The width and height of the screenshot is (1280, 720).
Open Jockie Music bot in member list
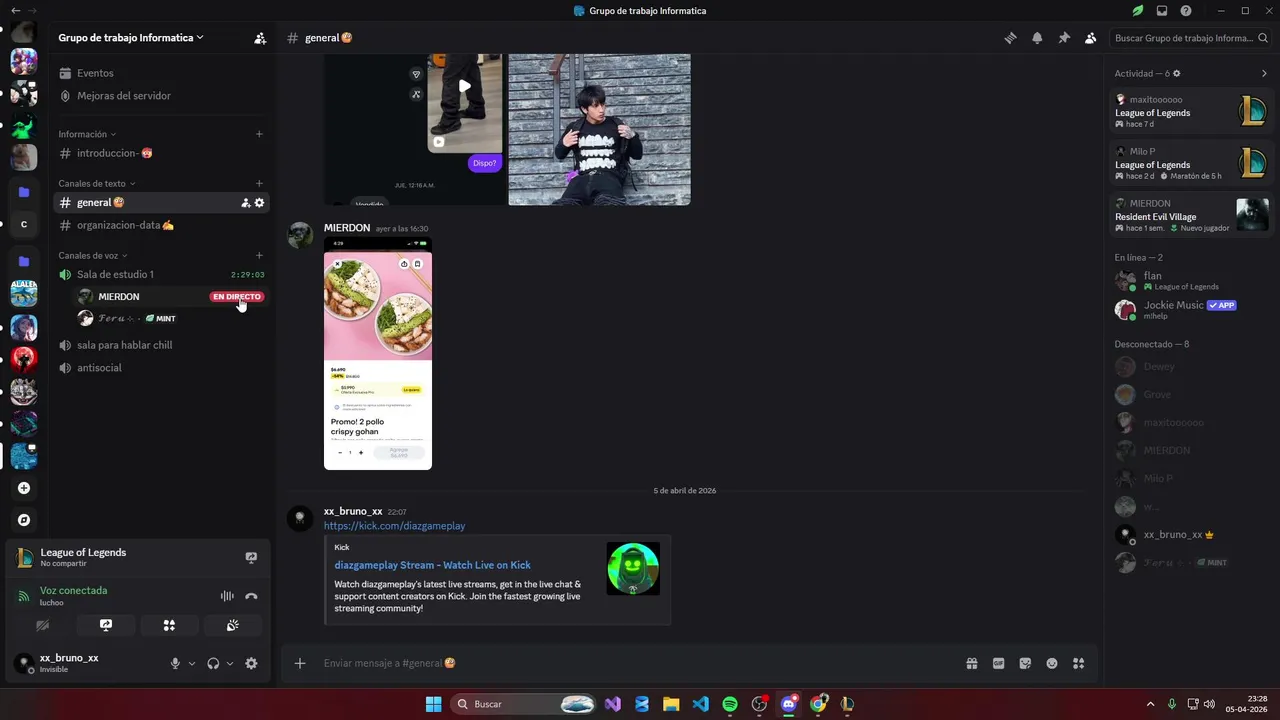coord(1190,309)
